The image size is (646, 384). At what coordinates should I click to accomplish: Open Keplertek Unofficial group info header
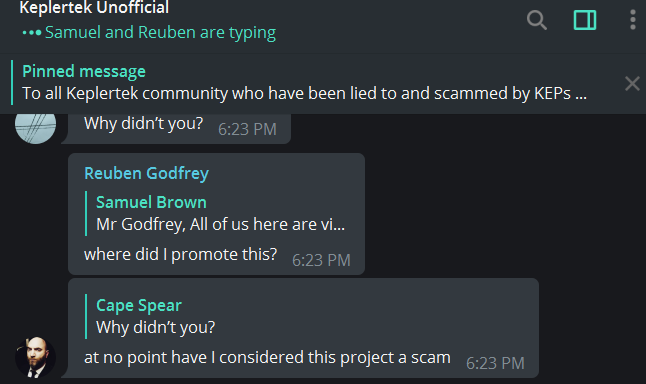point(94,7)
